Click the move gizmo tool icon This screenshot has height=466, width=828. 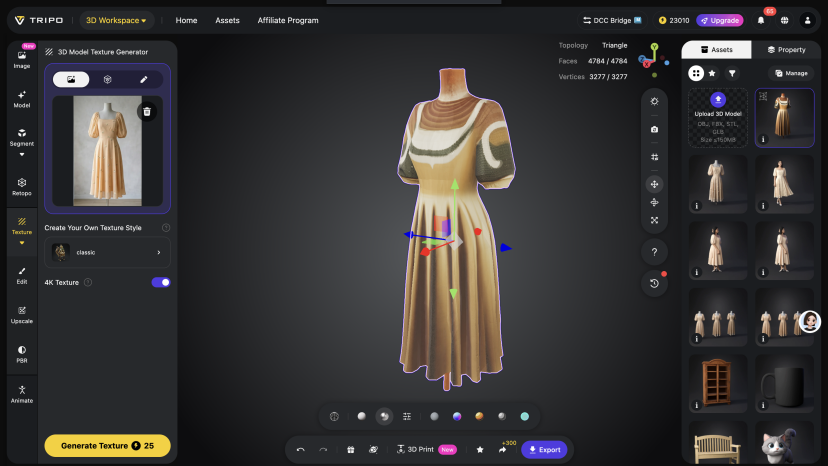654,184
